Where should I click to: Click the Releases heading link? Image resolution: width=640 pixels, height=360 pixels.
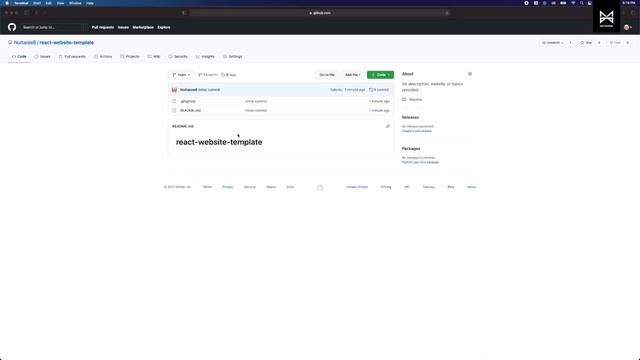click(x=410, y=117)
